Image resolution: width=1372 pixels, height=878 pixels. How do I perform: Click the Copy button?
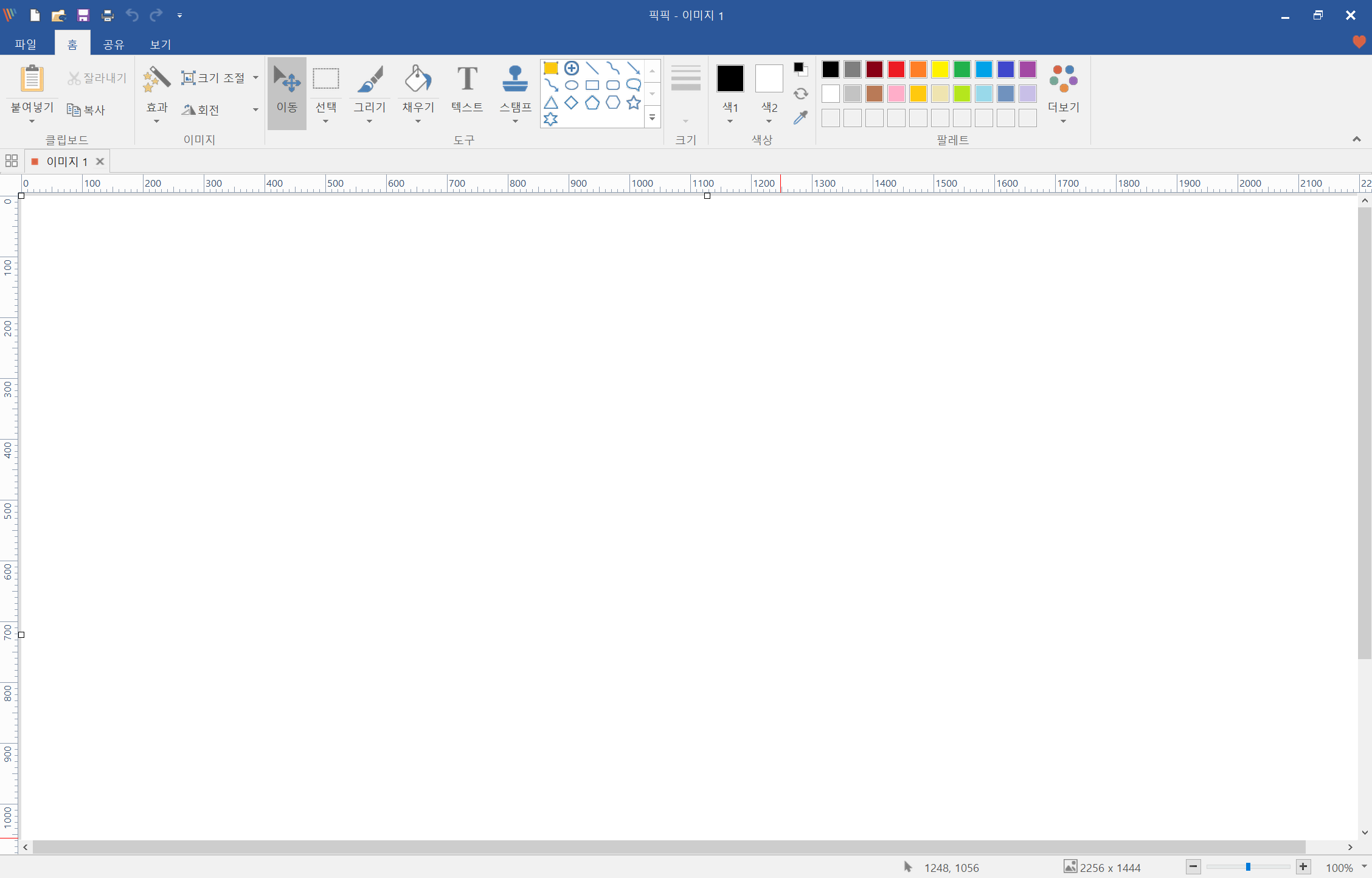point(86,110)
